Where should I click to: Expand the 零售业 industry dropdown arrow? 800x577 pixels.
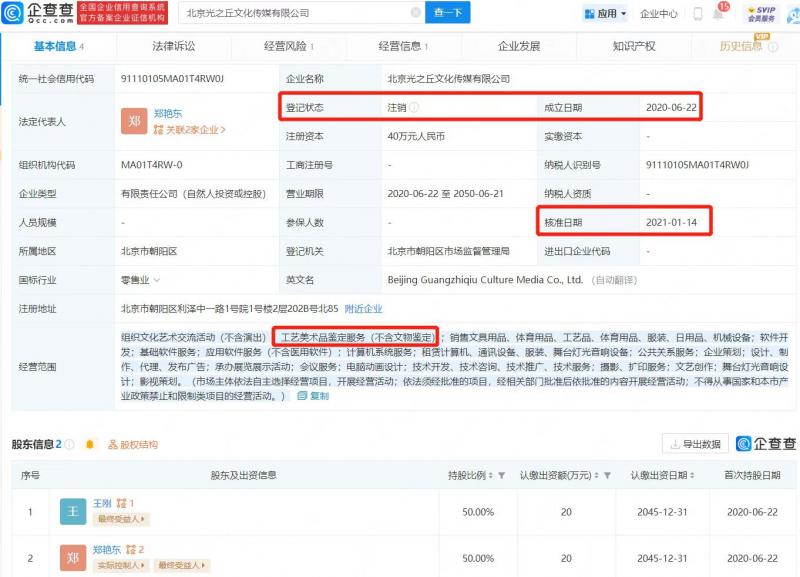pos(157,280)
